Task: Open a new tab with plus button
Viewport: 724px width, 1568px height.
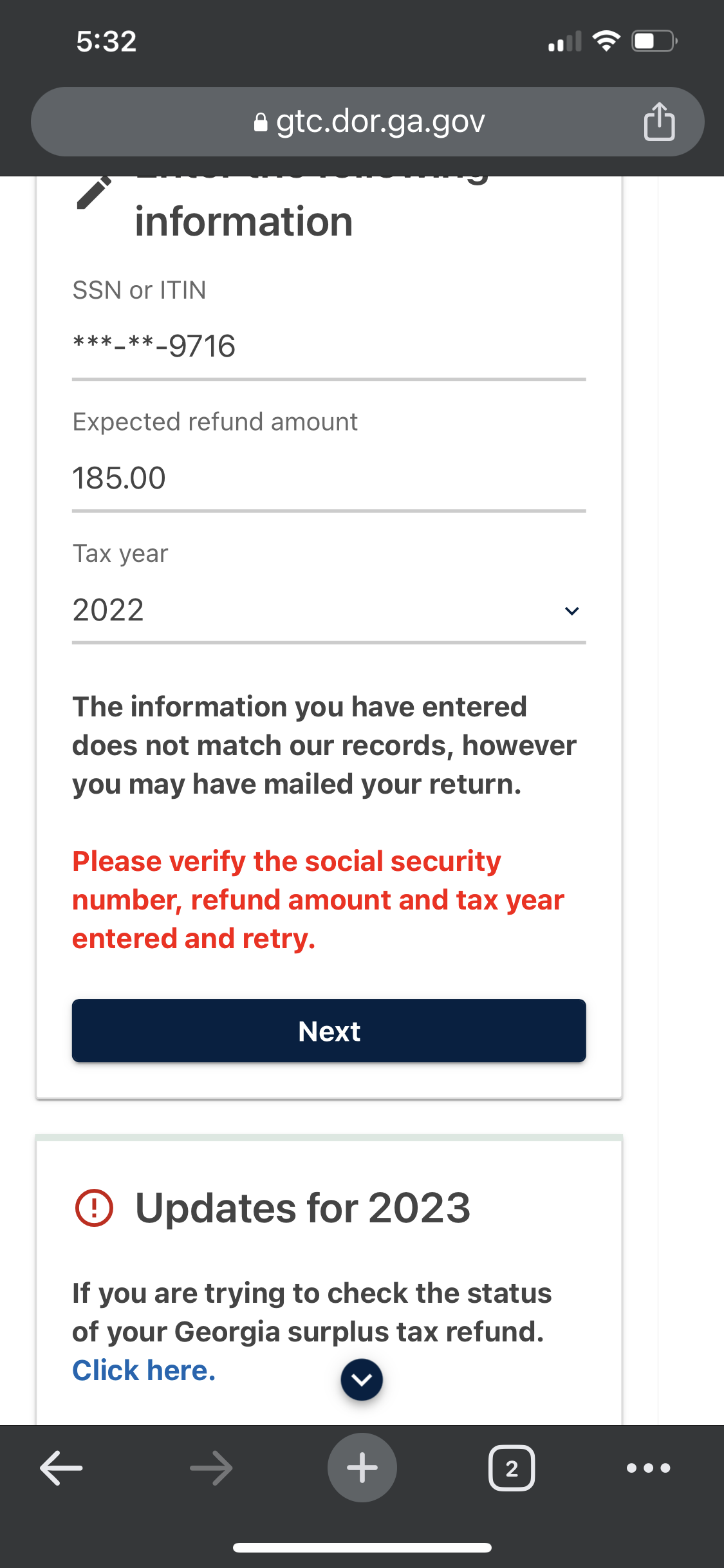Action: click(362, 1468)
